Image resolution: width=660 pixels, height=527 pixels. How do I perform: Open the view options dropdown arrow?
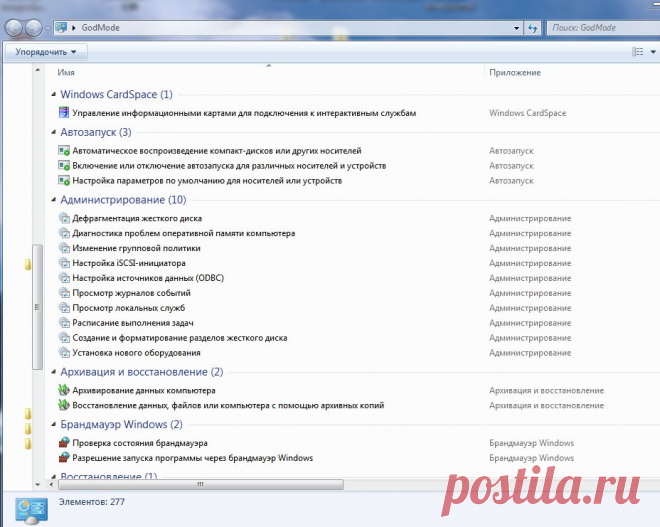653,52
